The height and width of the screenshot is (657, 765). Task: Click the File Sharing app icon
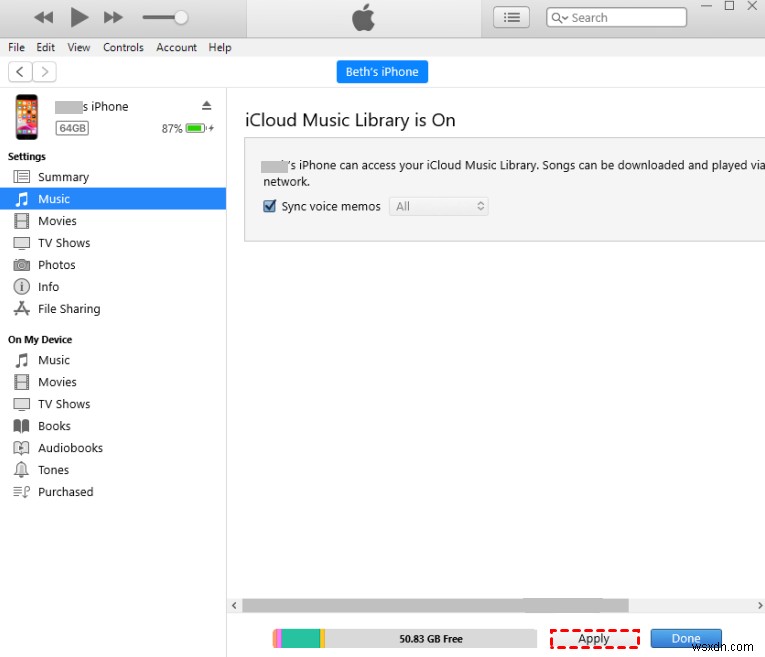tap(21, 309)
